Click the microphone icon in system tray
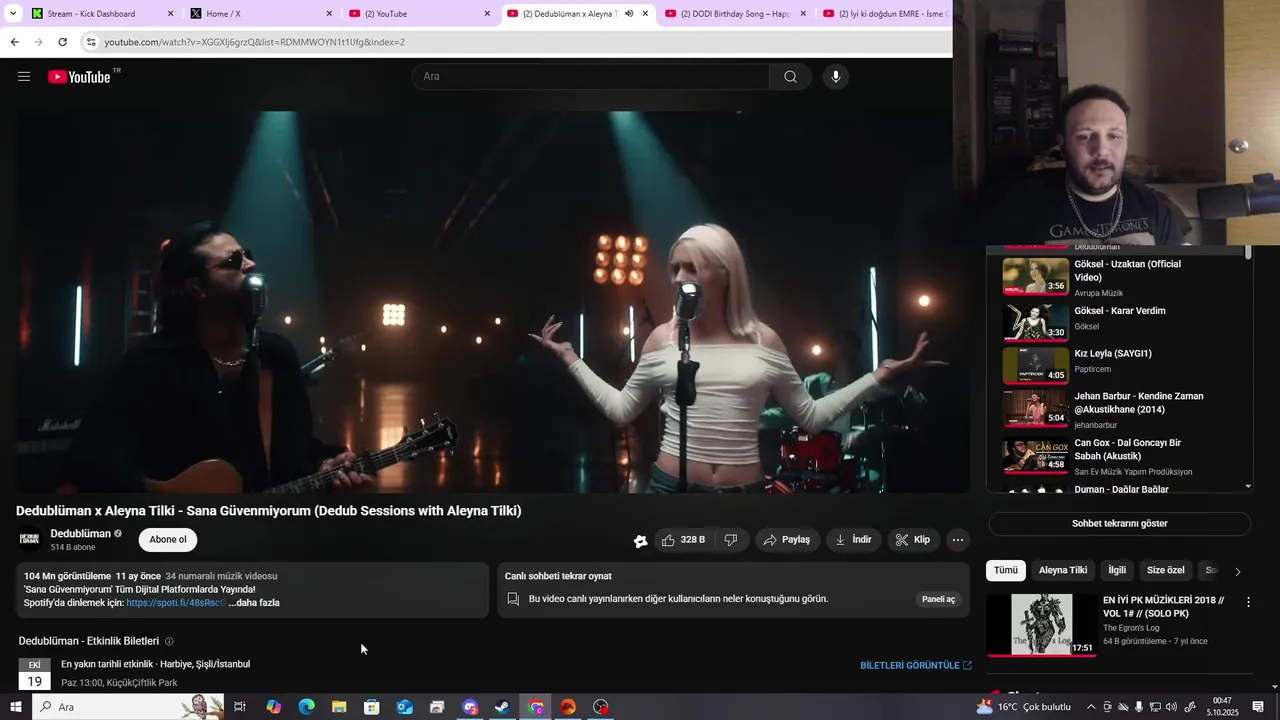 [1139, 707]
